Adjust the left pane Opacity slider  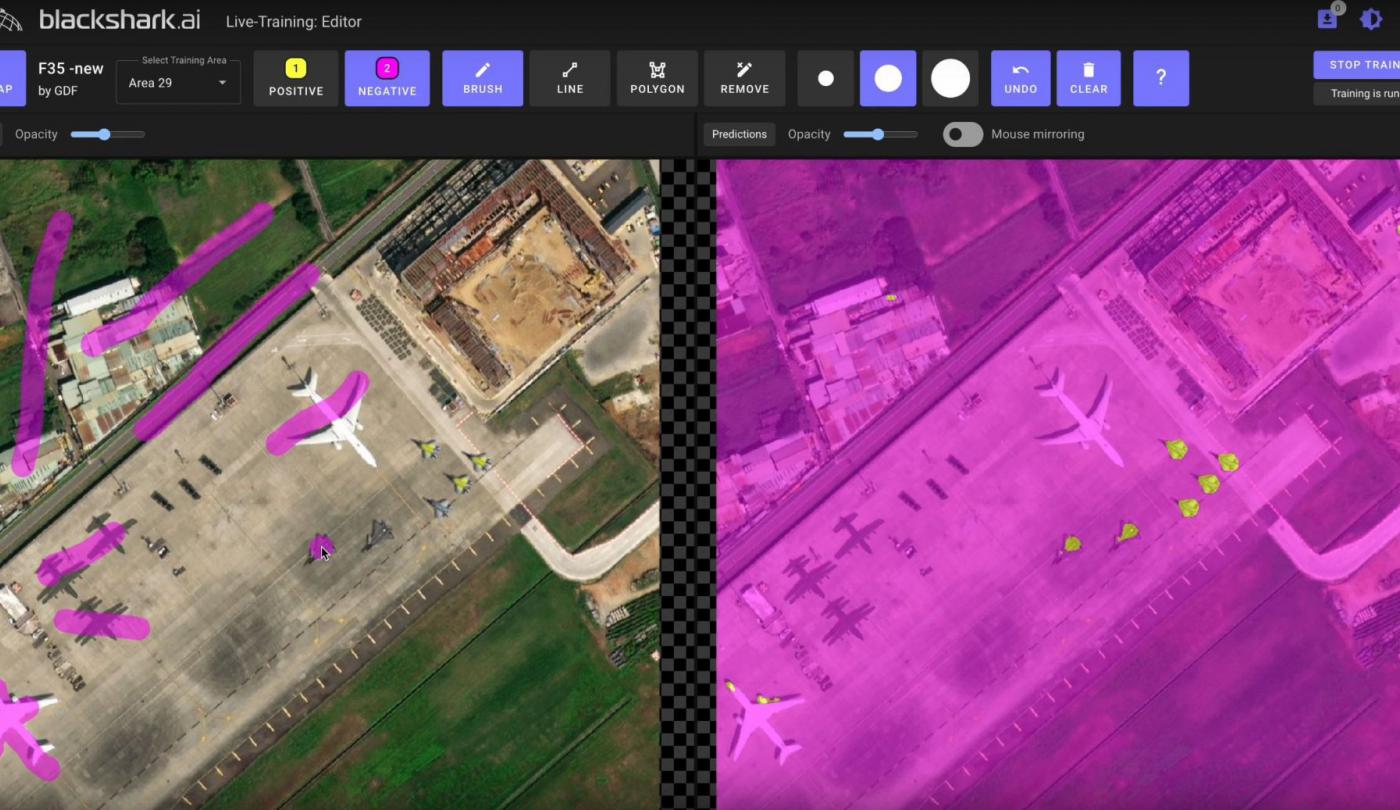point(107,134)
